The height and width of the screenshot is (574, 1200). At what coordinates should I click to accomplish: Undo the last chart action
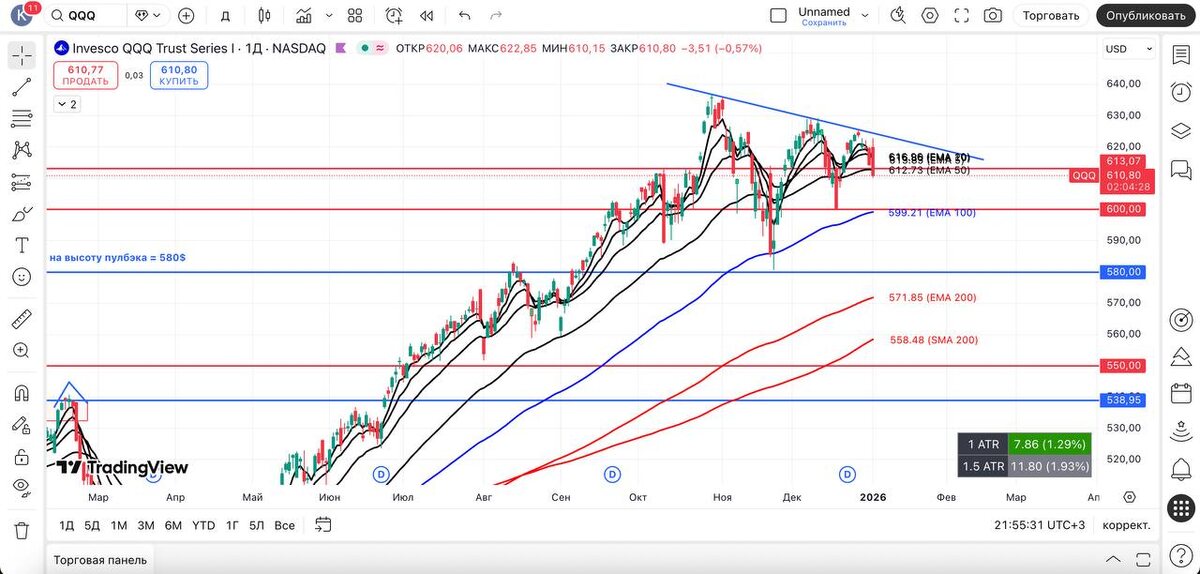coord(464,15)
